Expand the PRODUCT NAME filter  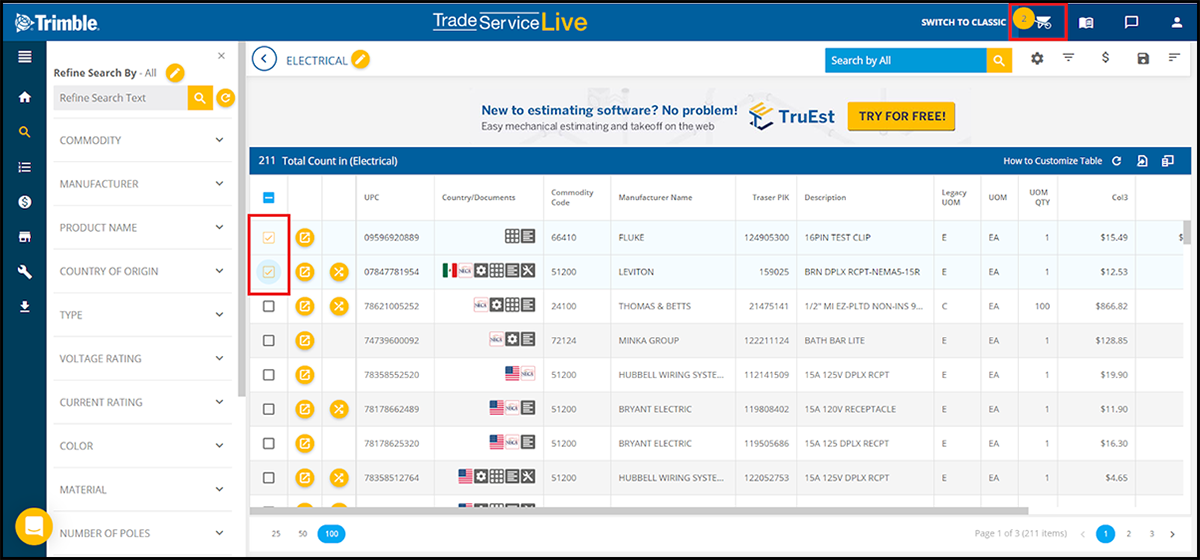pos(142,228)
